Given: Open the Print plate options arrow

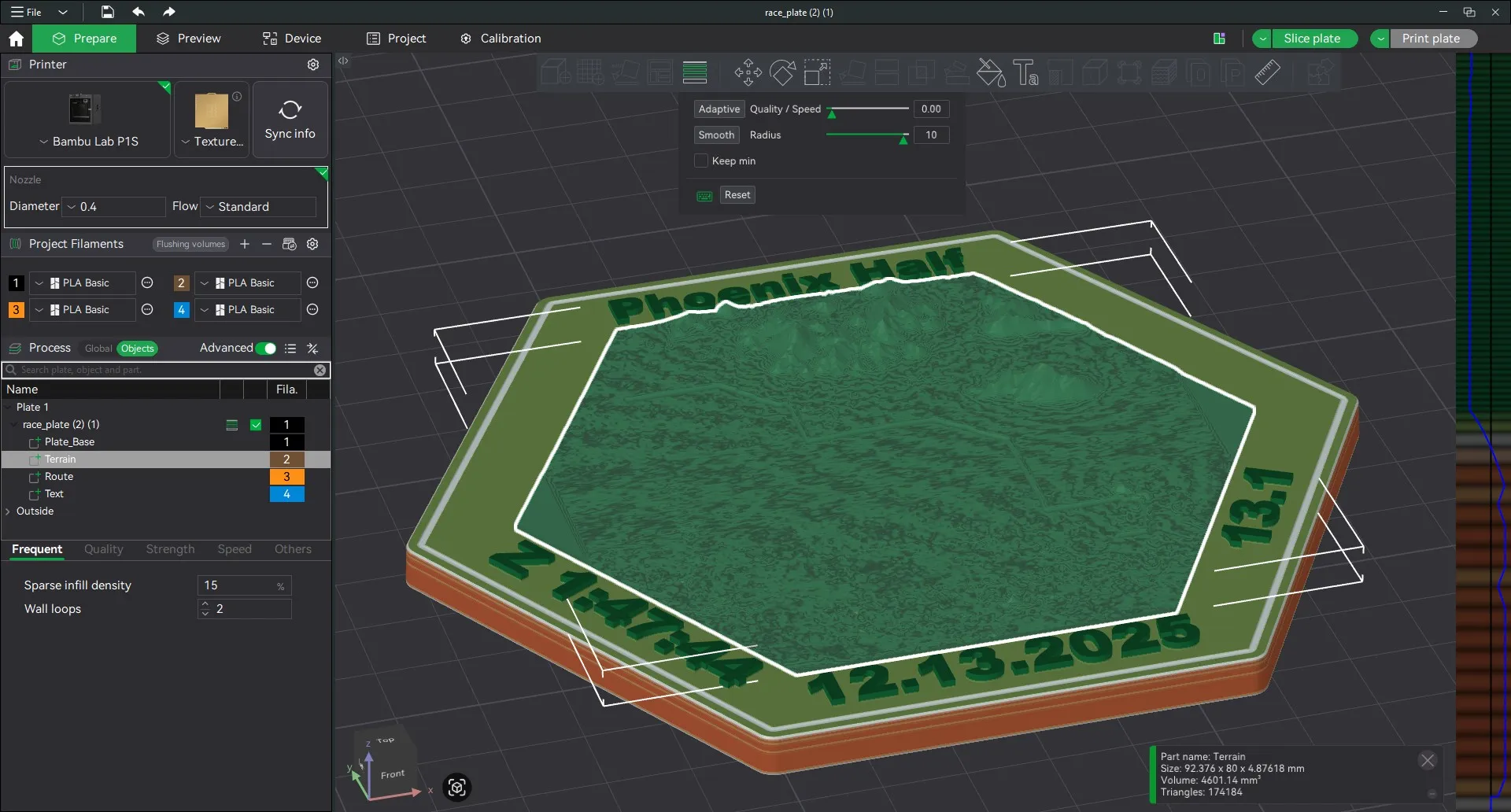Looking at the screenshot, I should (1380, 39).
